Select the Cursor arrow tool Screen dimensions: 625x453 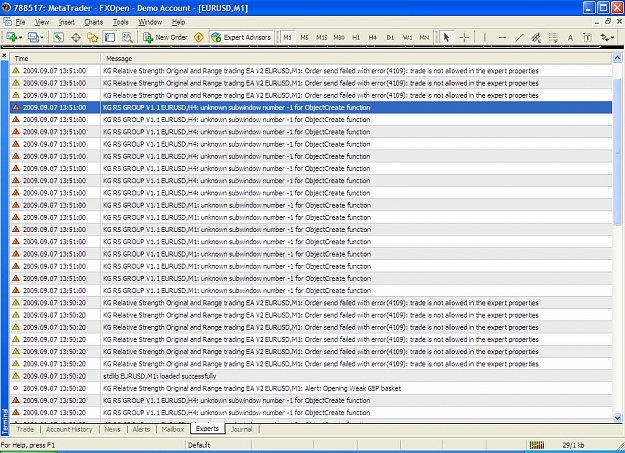(x=446, y=37)
